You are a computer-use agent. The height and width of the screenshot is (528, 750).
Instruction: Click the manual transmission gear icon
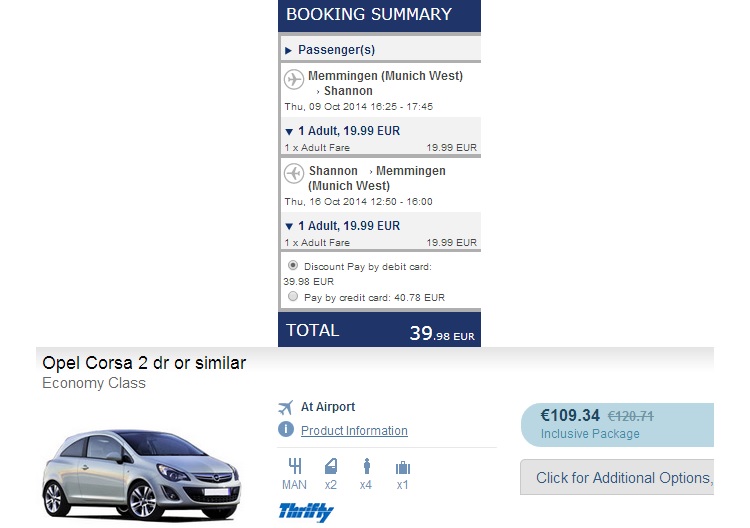click(x=294, y=467)
